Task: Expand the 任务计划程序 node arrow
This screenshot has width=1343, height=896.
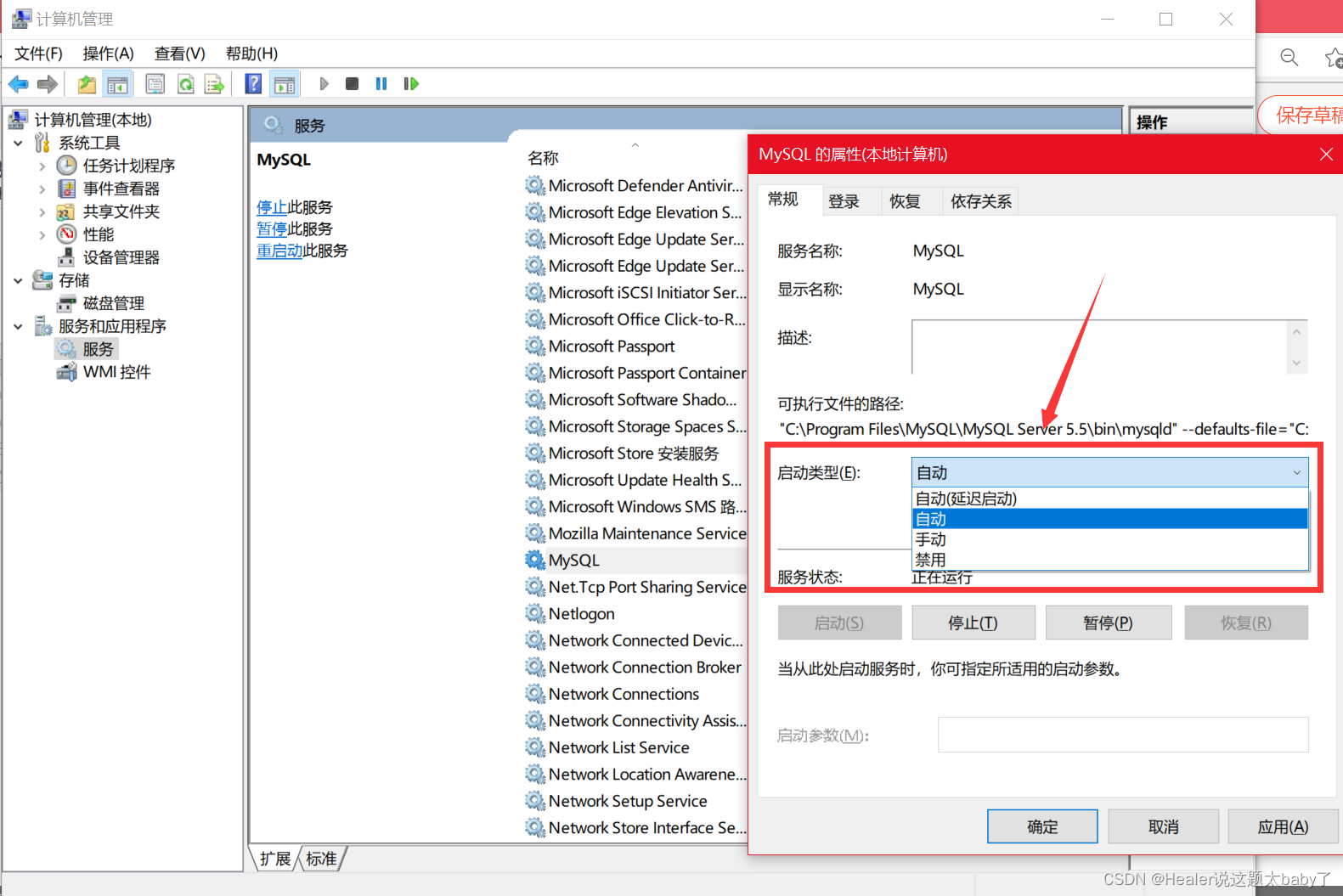Action: coord(42,166)
